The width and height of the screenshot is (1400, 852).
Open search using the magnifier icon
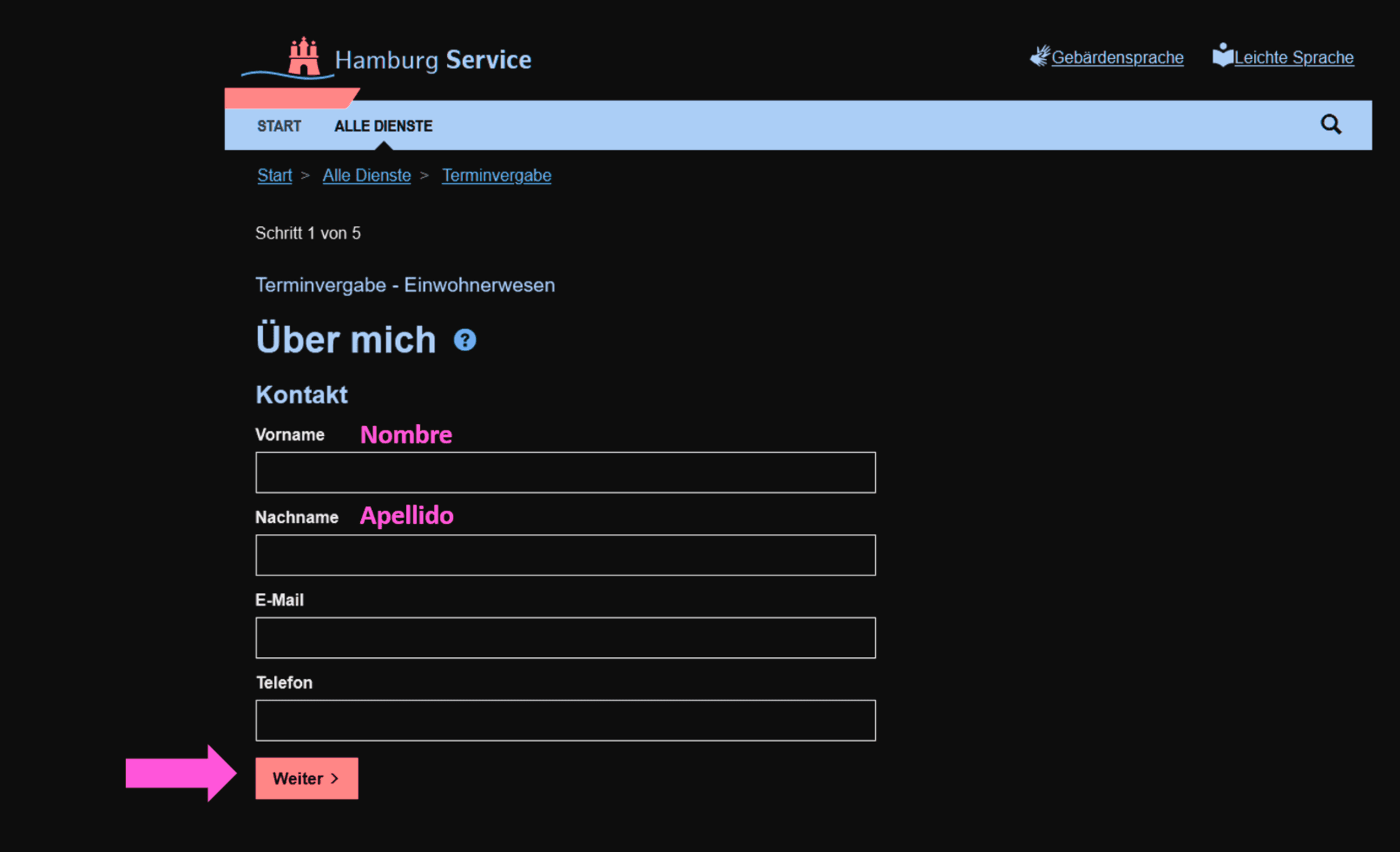(1331, 124)
